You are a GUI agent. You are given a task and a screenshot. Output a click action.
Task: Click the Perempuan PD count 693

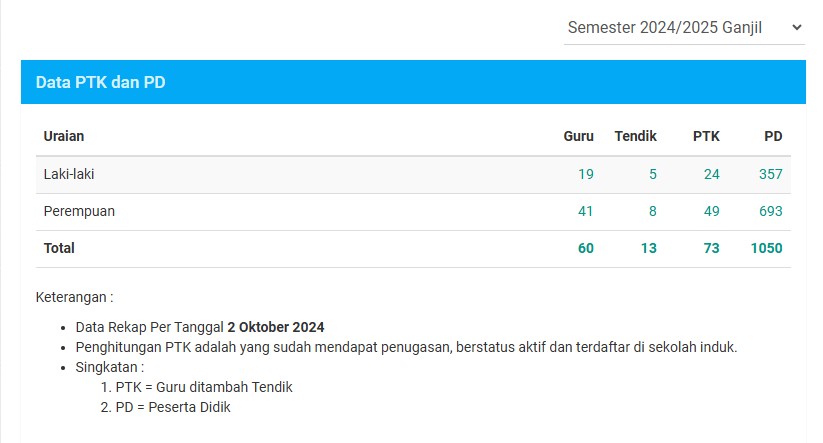[x=771, y=211]
